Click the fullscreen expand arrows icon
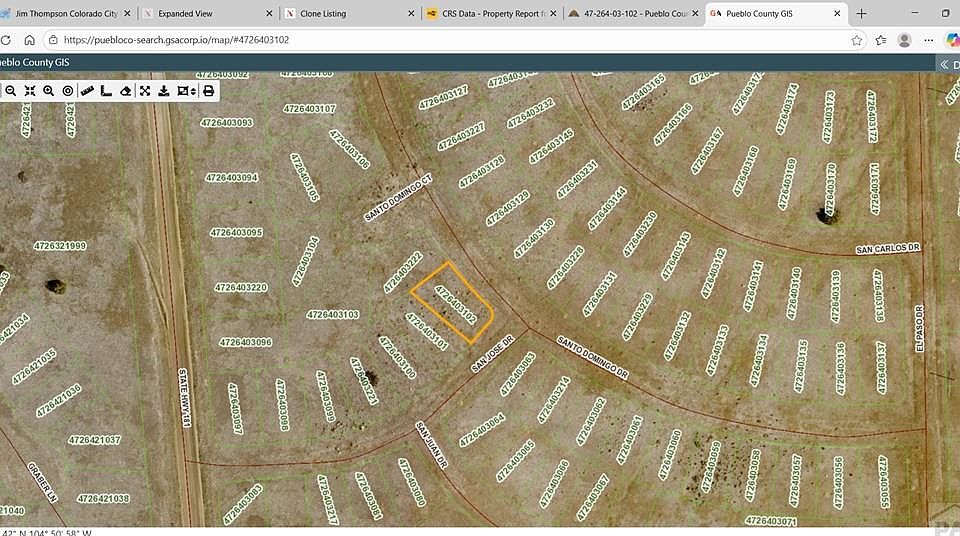The image size is (960, 536). point(144,91)
